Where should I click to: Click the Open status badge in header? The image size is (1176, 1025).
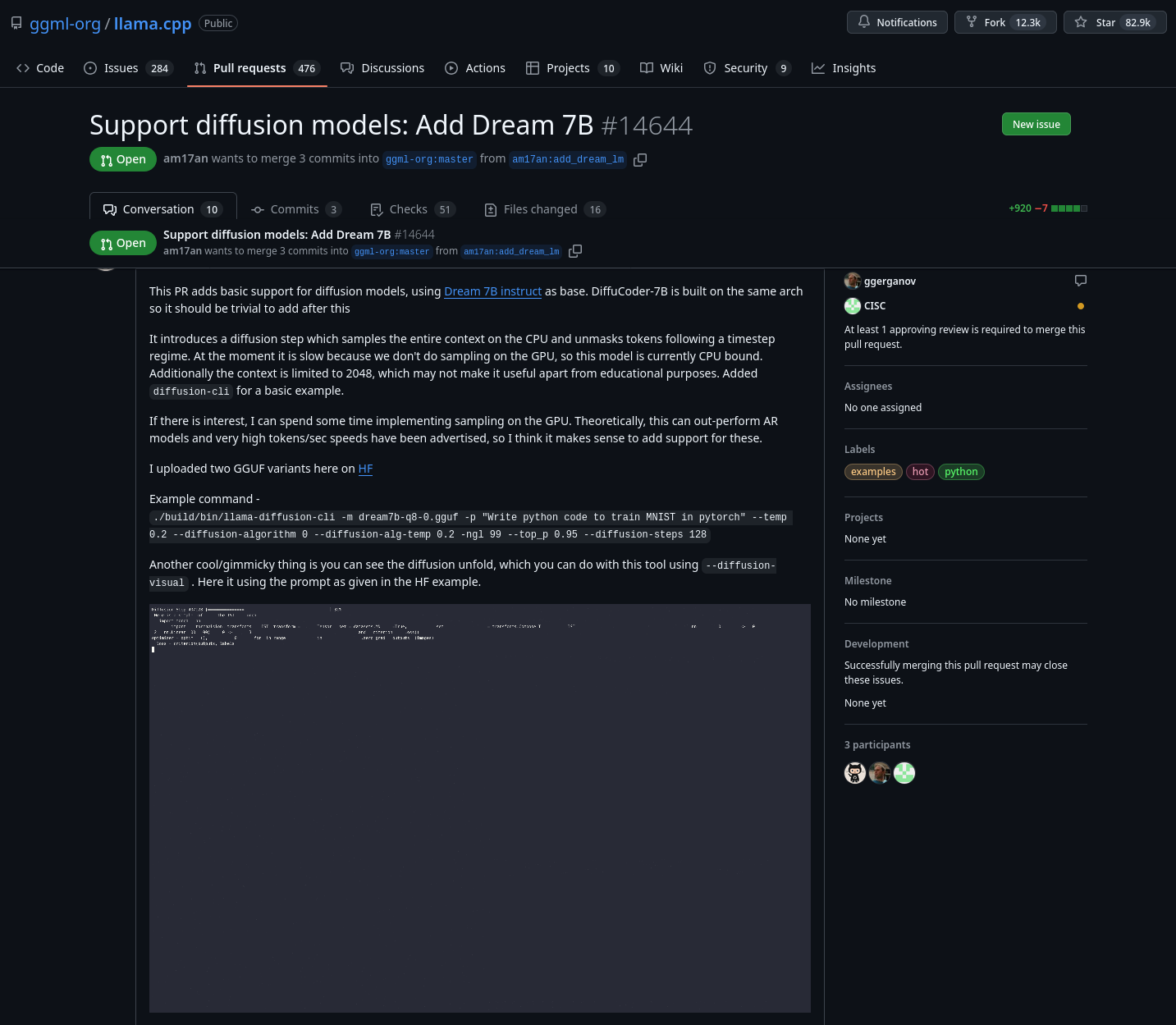pos(123,159)
